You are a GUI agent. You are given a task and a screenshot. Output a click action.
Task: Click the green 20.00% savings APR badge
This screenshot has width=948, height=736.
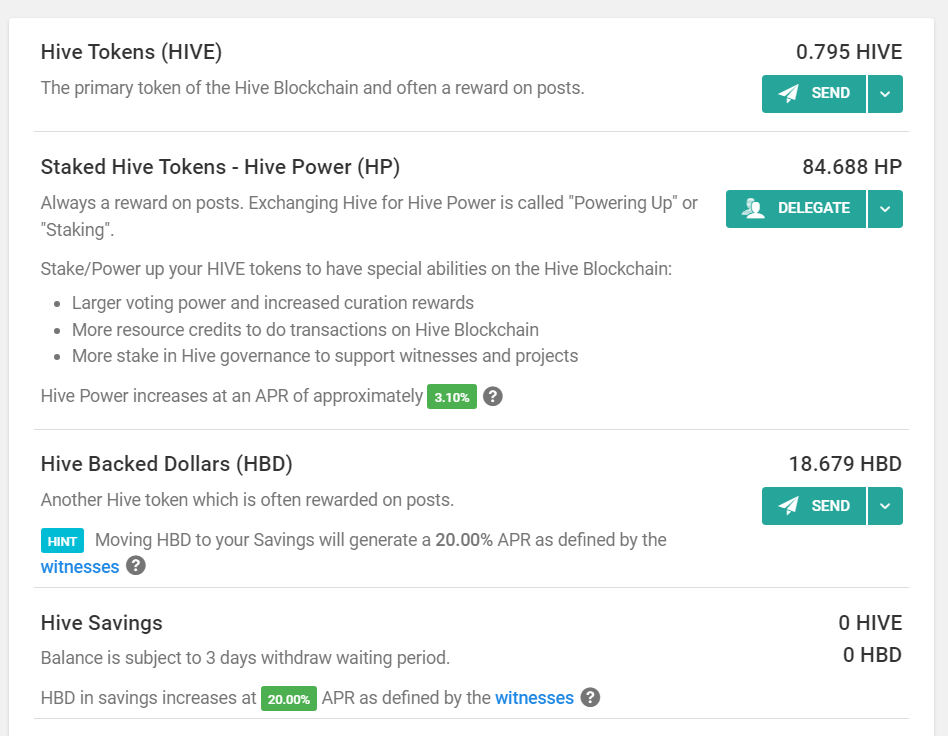288,699
